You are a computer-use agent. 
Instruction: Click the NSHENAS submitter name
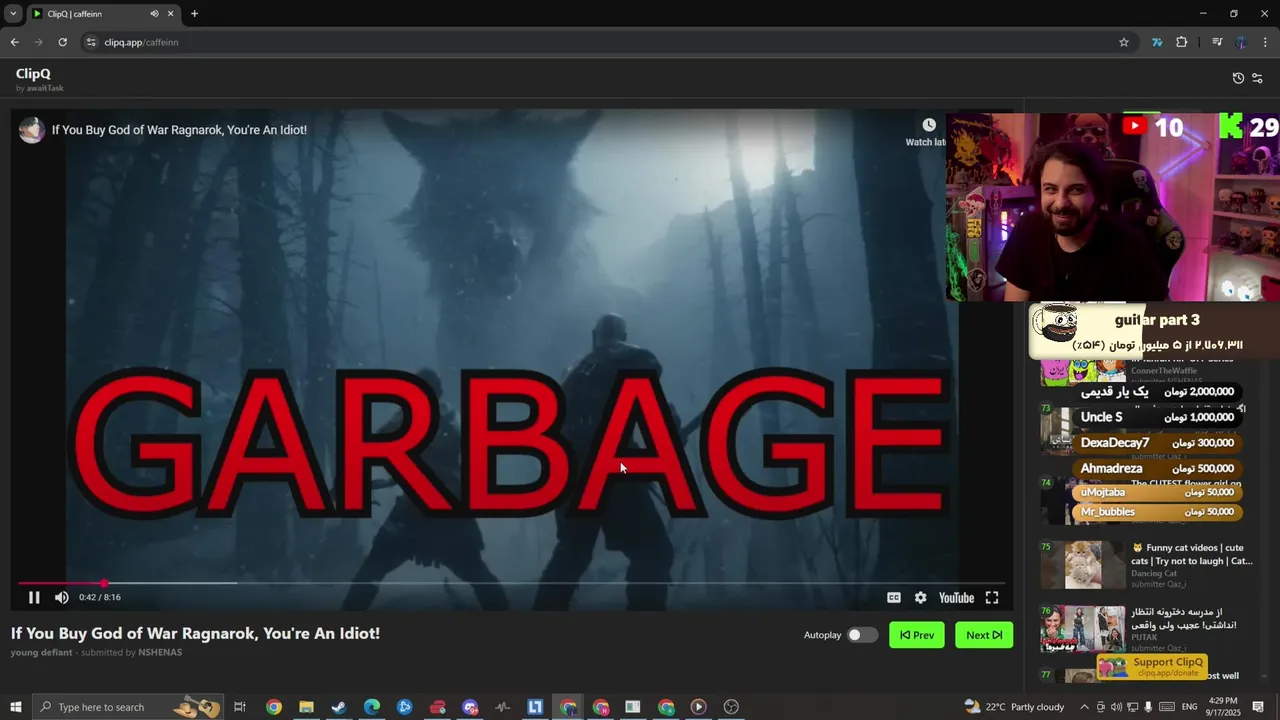(160, 653)
